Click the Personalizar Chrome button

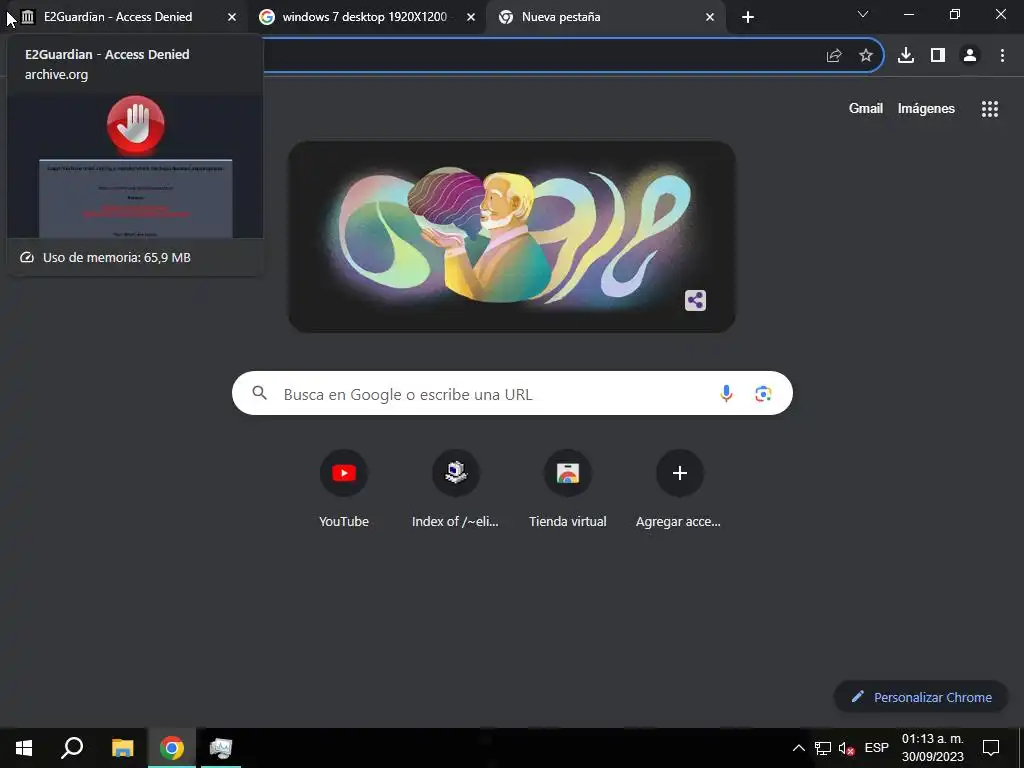point(921,697)
